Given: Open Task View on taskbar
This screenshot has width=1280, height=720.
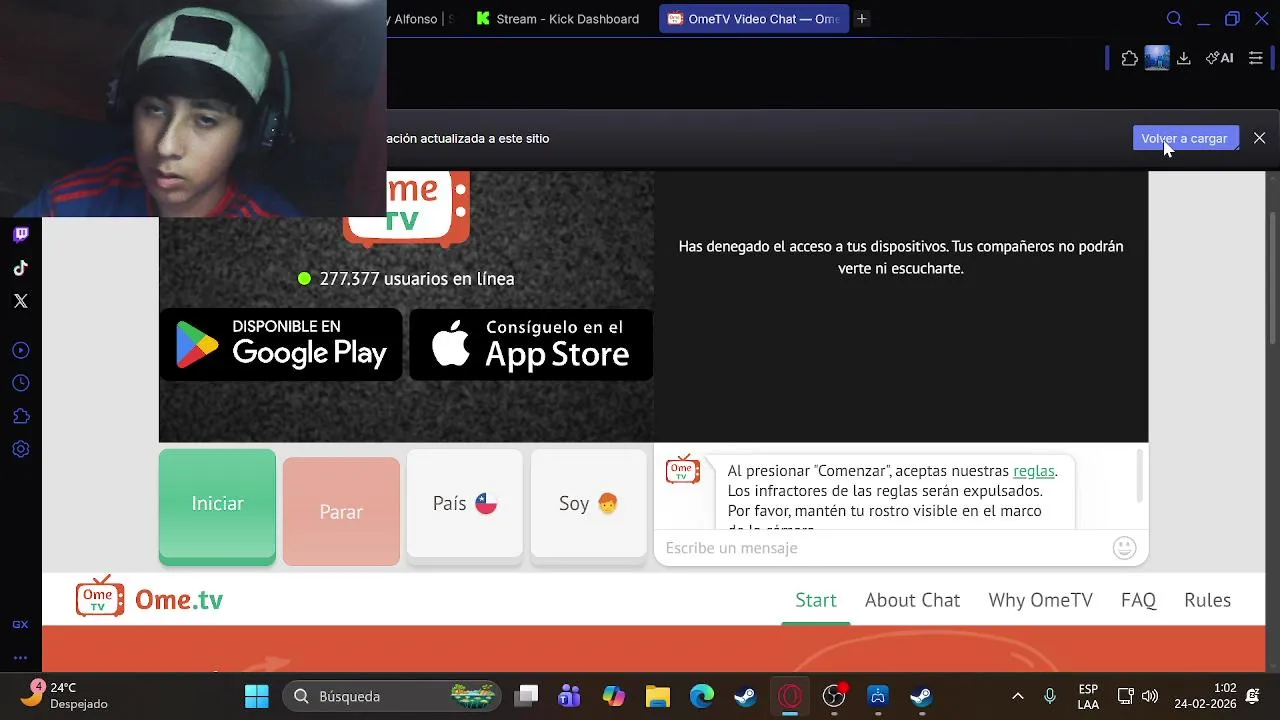Looking at the screenshot, I should click(x=527, y=696).
